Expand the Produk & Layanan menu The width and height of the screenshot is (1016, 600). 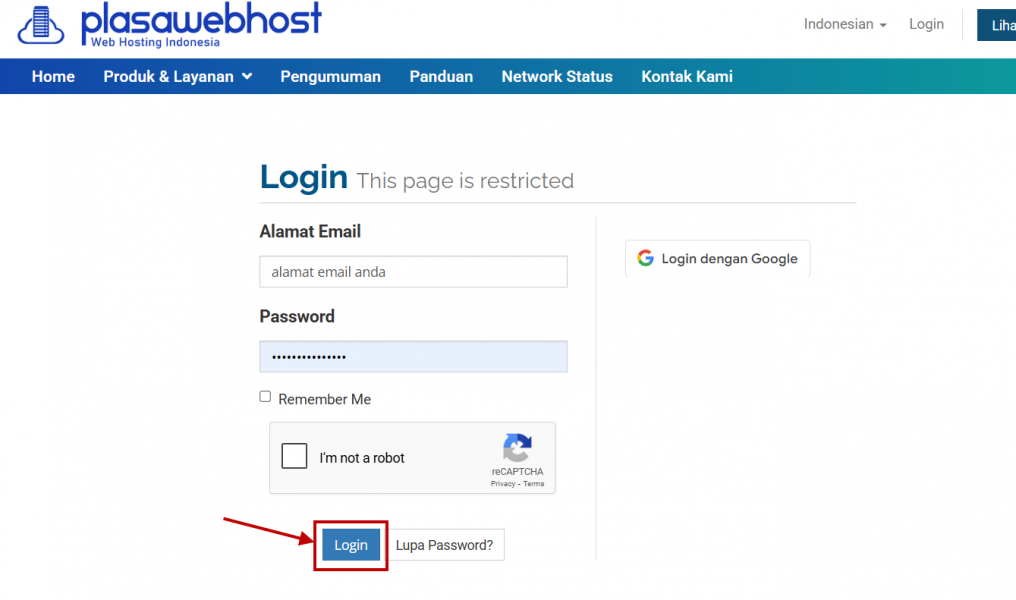point(178,76)
